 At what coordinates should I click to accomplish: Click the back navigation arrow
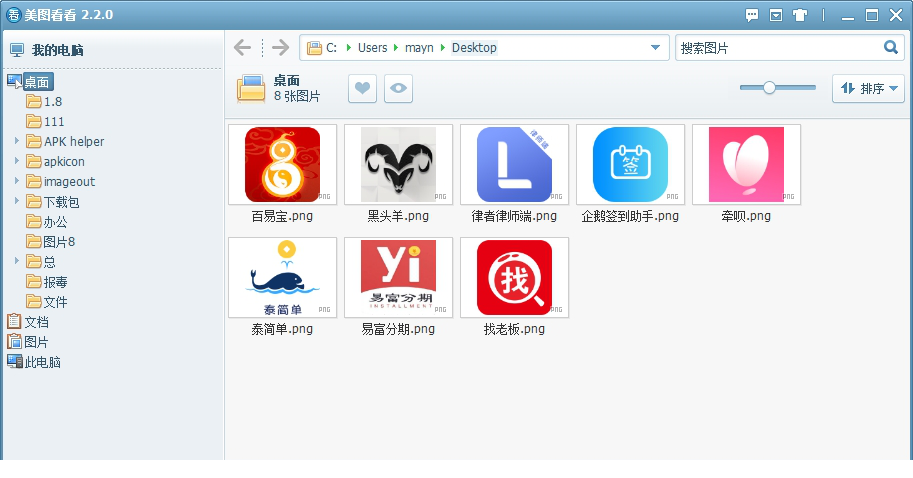[242, 48]
